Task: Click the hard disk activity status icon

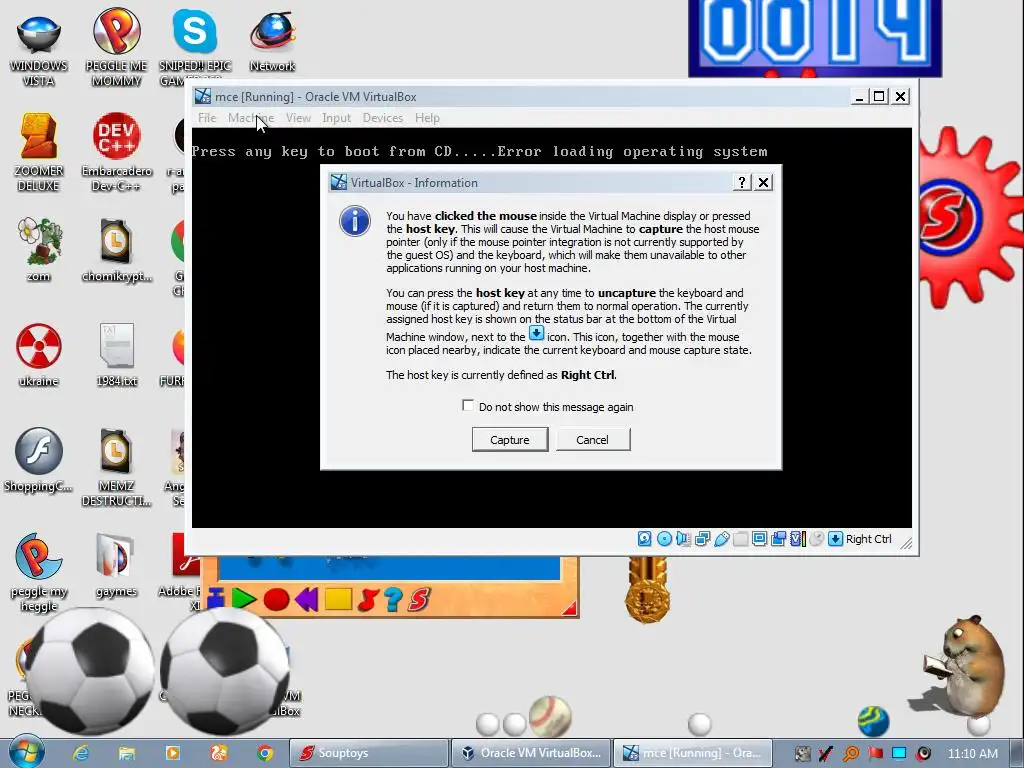Action: (x=645, y=539)
